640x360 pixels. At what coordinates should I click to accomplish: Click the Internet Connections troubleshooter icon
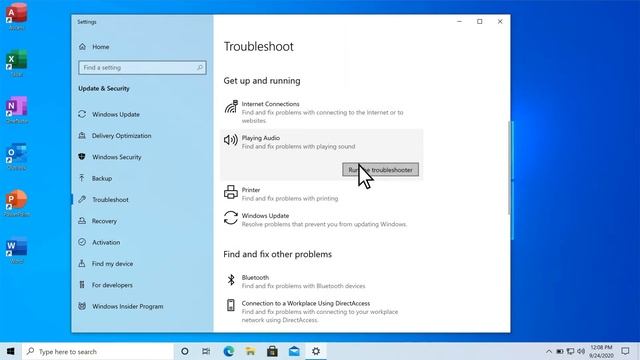[231, 107]
